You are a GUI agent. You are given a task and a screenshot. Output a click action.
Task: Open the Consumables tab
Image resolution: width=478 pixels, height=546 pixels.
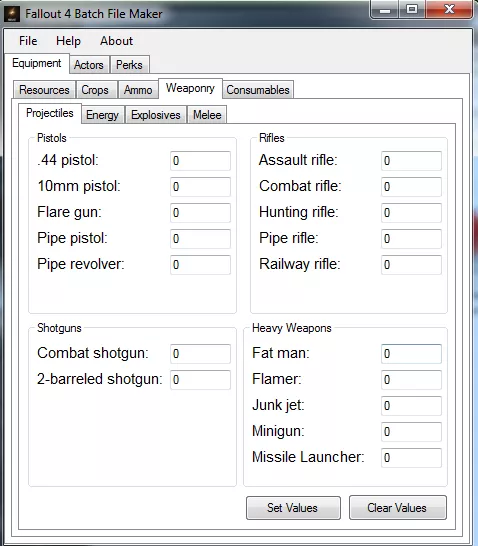click(x=258, y=90)
